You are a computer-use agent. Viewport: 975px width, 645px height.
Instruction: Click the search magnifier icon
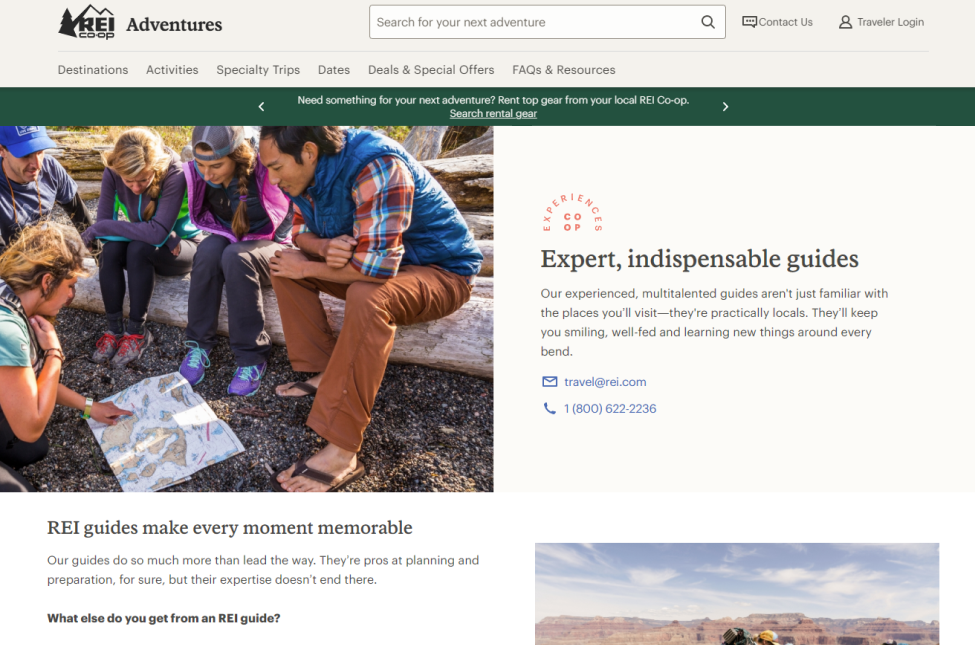(708, 22)
